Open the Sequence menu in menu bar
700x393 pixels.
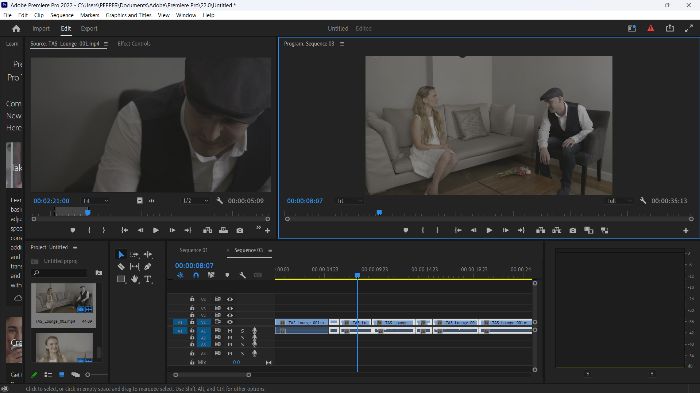[x=62, y=15]
